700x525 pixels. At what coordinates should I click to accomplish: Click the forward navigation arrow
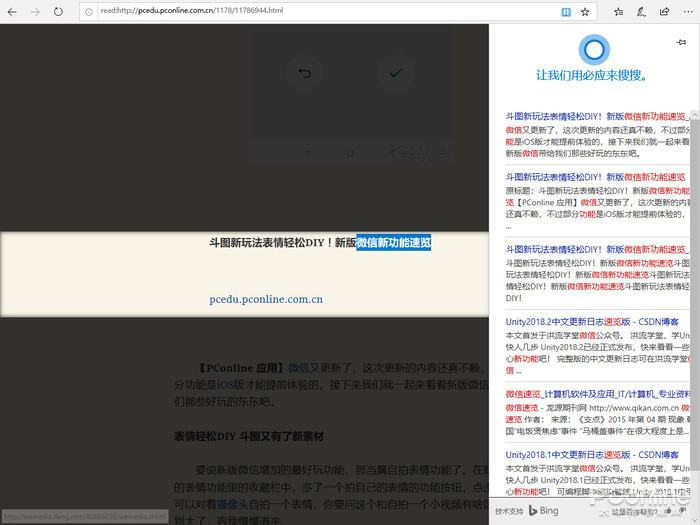(35, 12)
